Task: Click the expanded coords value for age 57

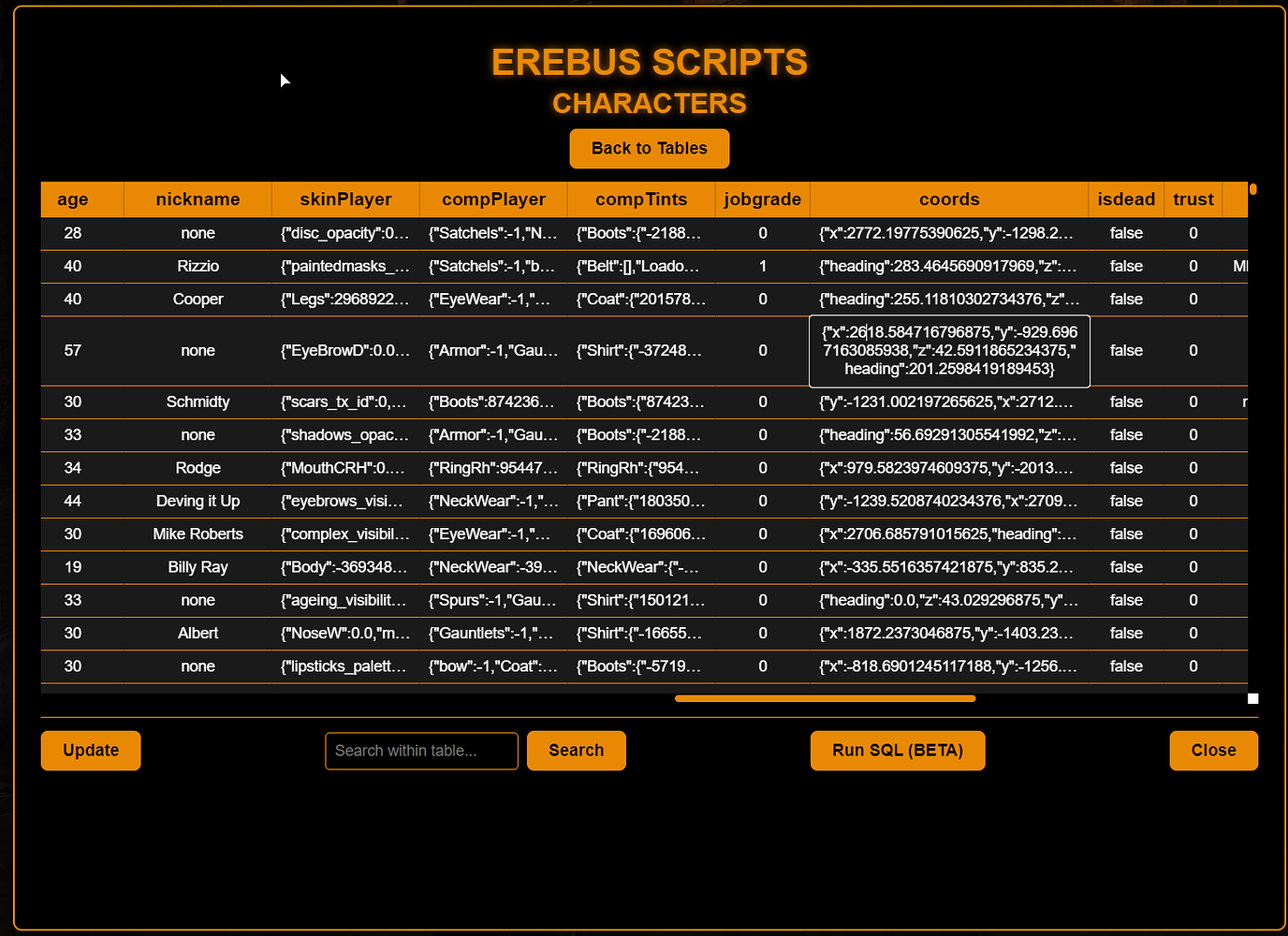Action: pos(949,351)
